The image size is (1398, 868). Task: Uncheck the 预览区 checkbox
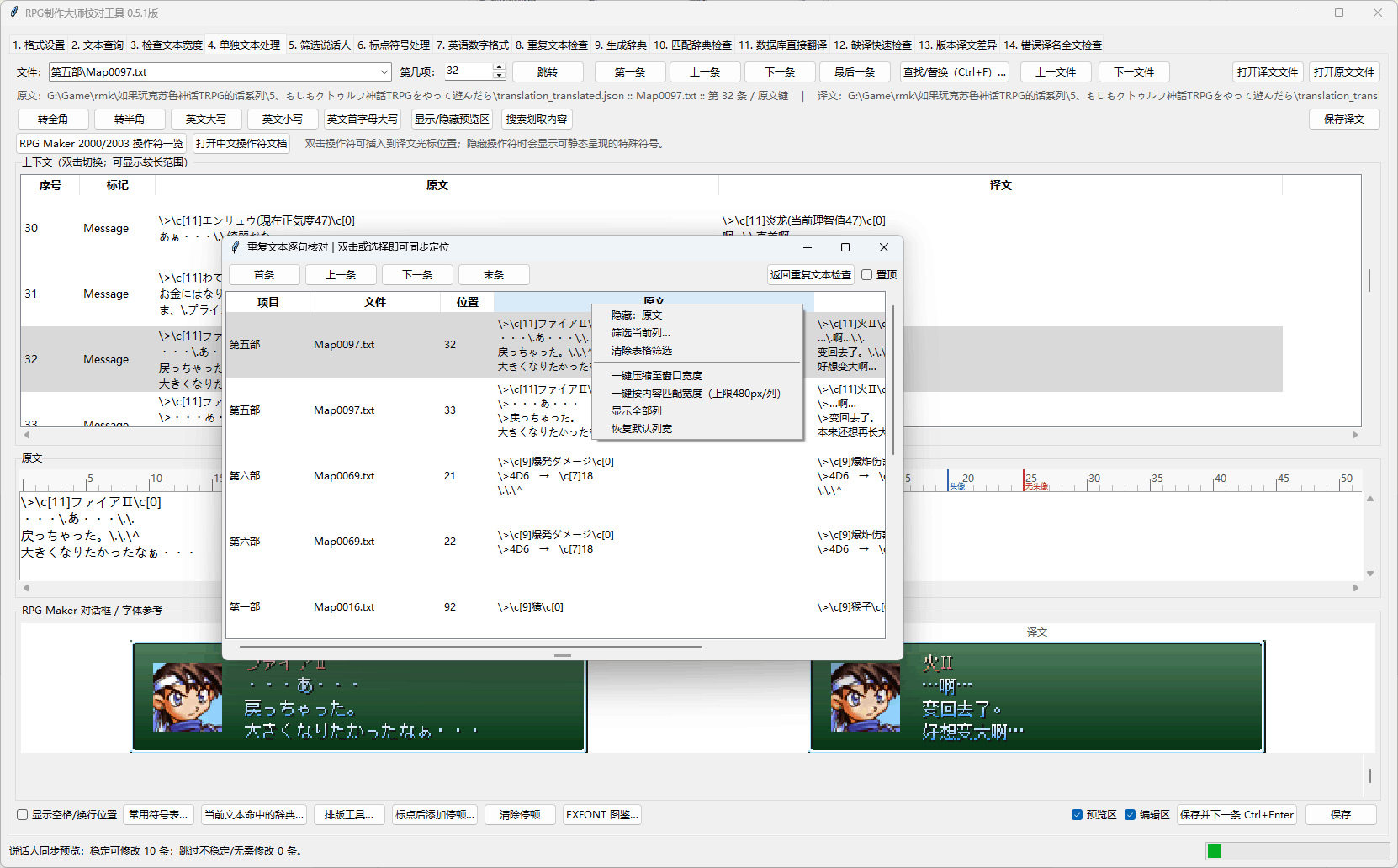[1077, 815]
